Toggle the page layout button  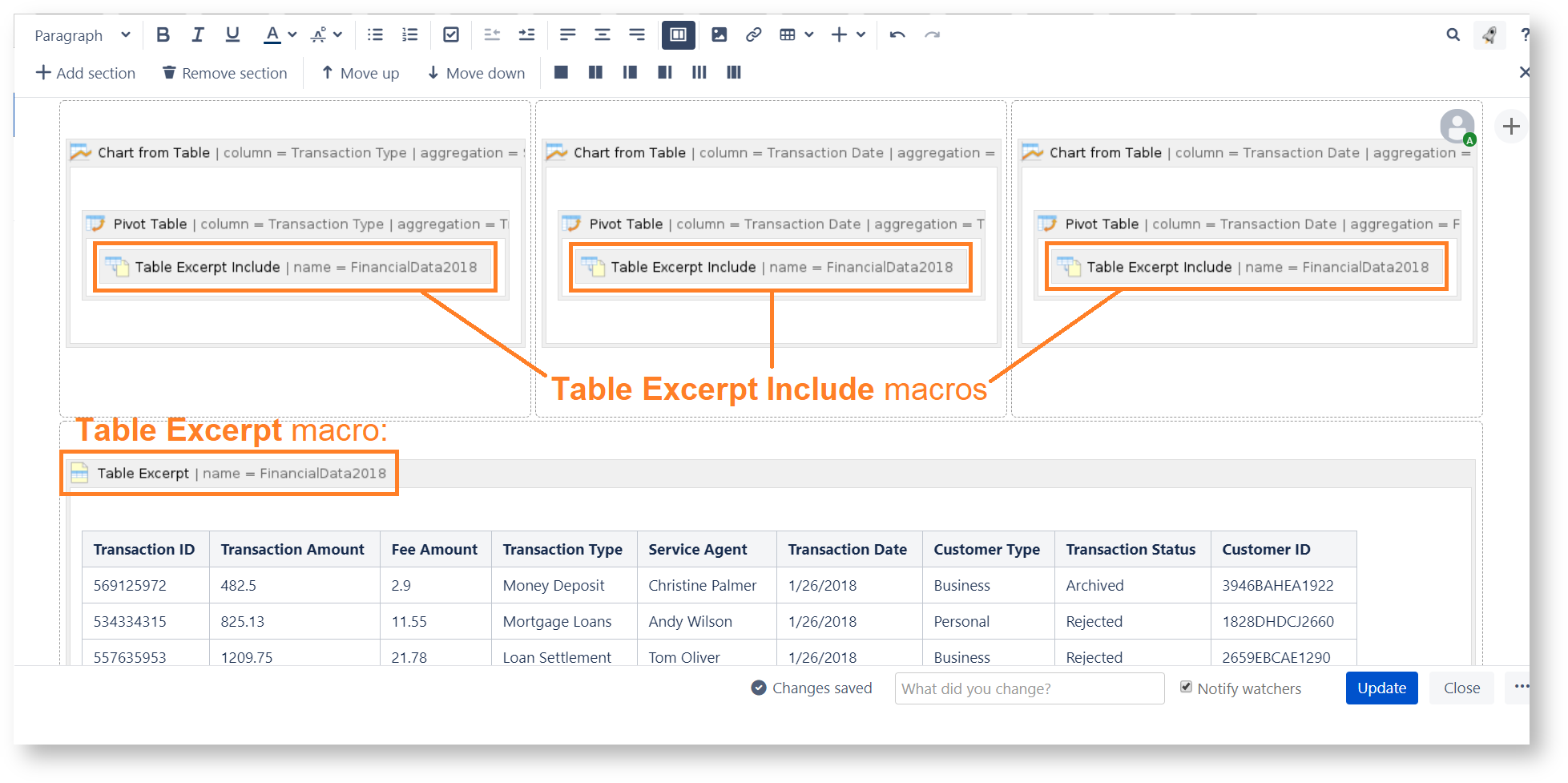(x=678, y=34)
